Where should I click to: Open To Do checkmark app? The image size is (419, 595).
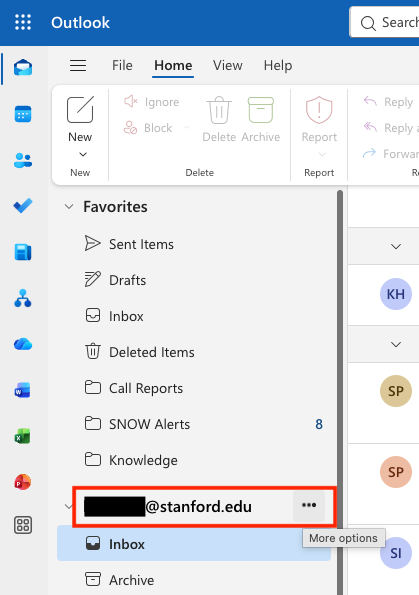pos(23,206)
